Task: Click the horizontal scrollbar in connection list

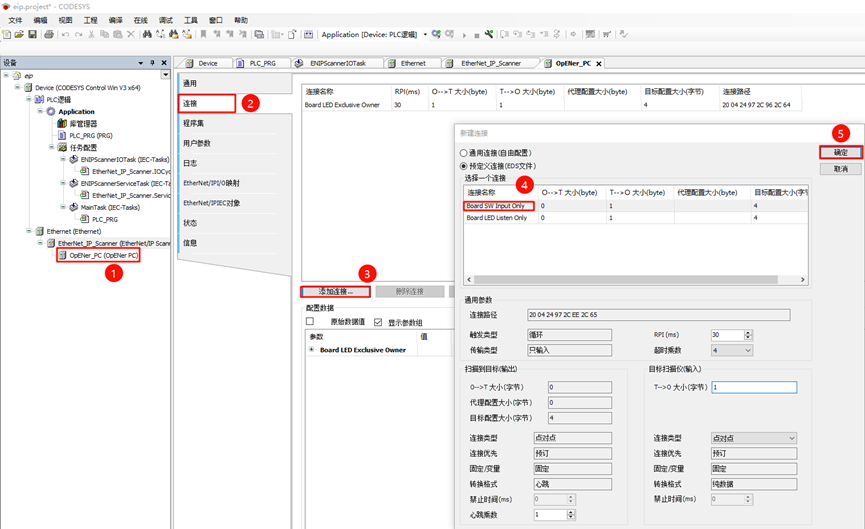Action: (625, 280)
